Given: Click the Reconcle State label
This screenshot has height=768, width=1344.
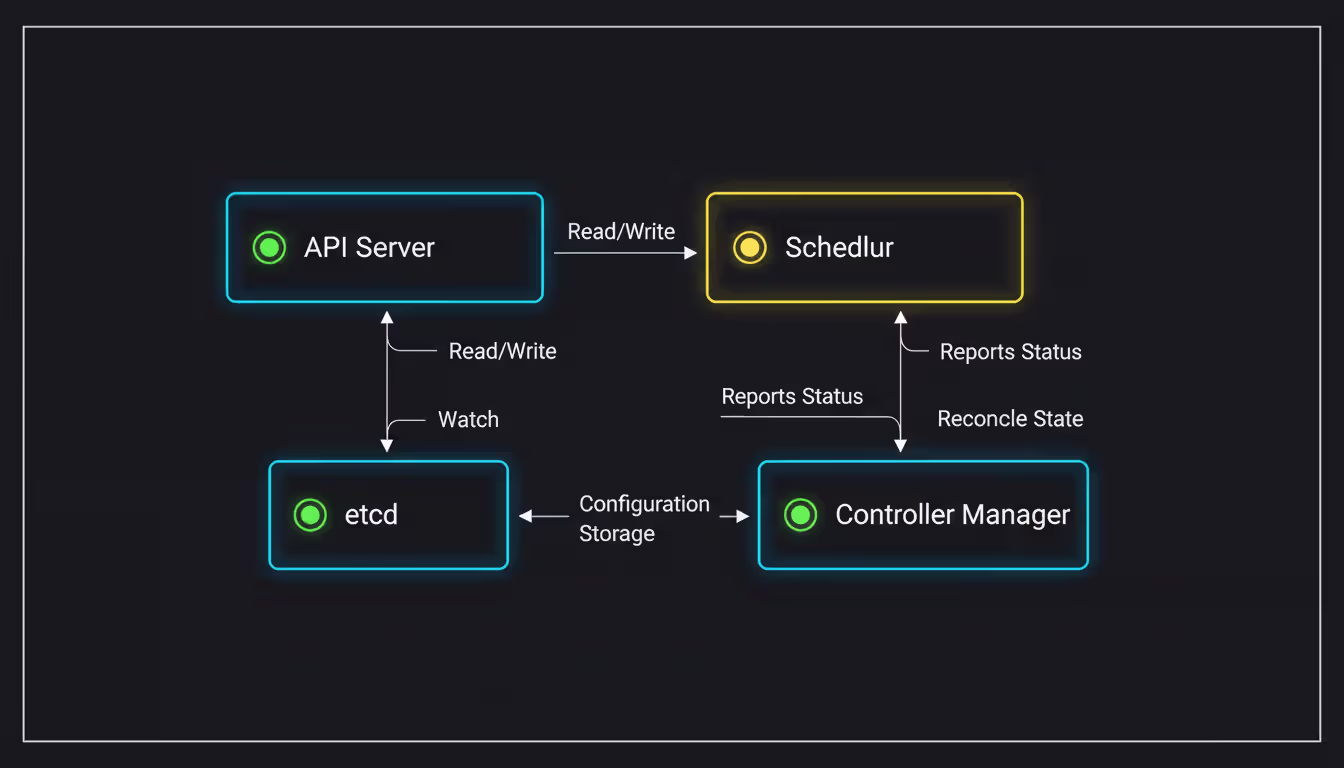Looking at the screenshot, I should [x=1010, y=419].
